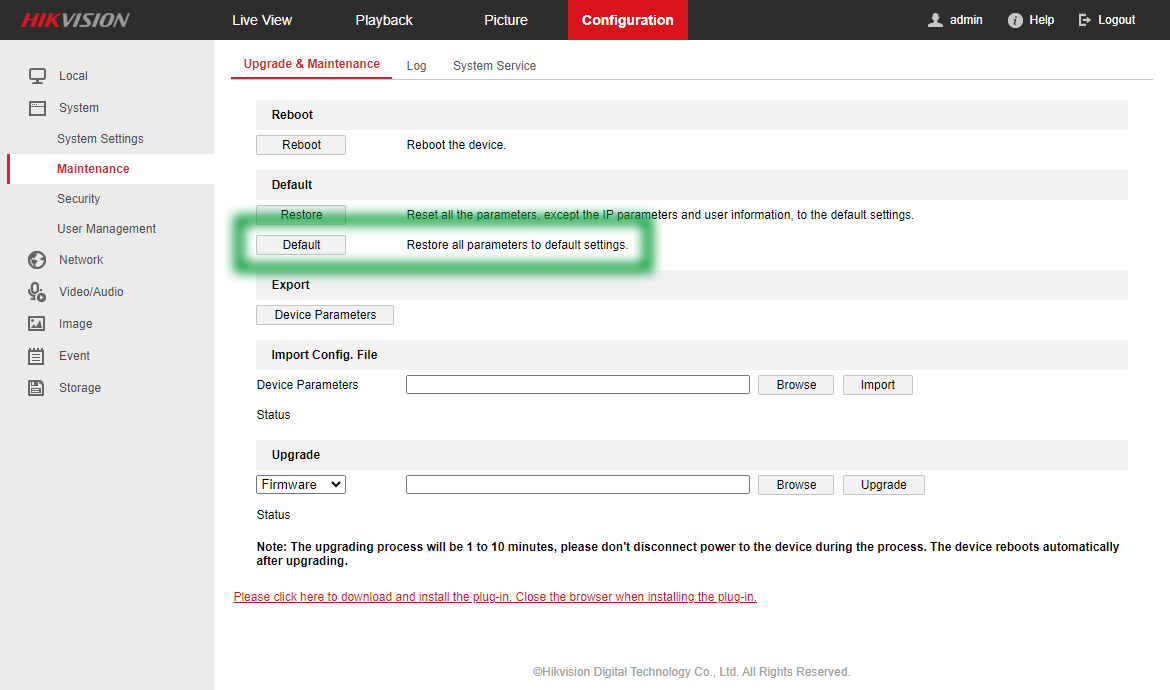Viewport: 1170px width, 690px height.
Task: Click the Hikvision logo
Action: pyautogui.click(x=75, y=20)
